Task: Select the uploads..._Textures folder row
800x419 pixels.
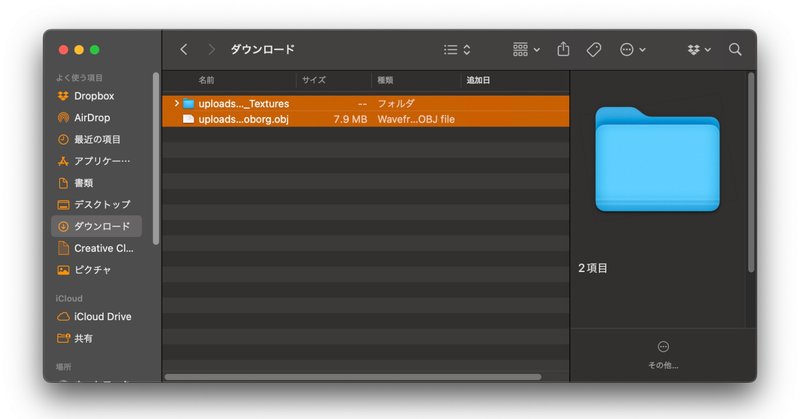Action: pos(365,103)
